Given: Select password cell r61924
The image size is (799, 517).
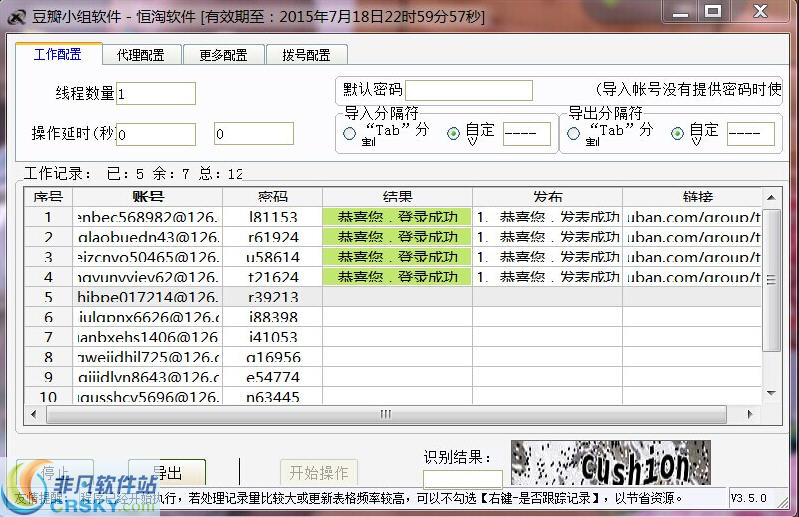Looking at the screenshot, I should [273, 237].
